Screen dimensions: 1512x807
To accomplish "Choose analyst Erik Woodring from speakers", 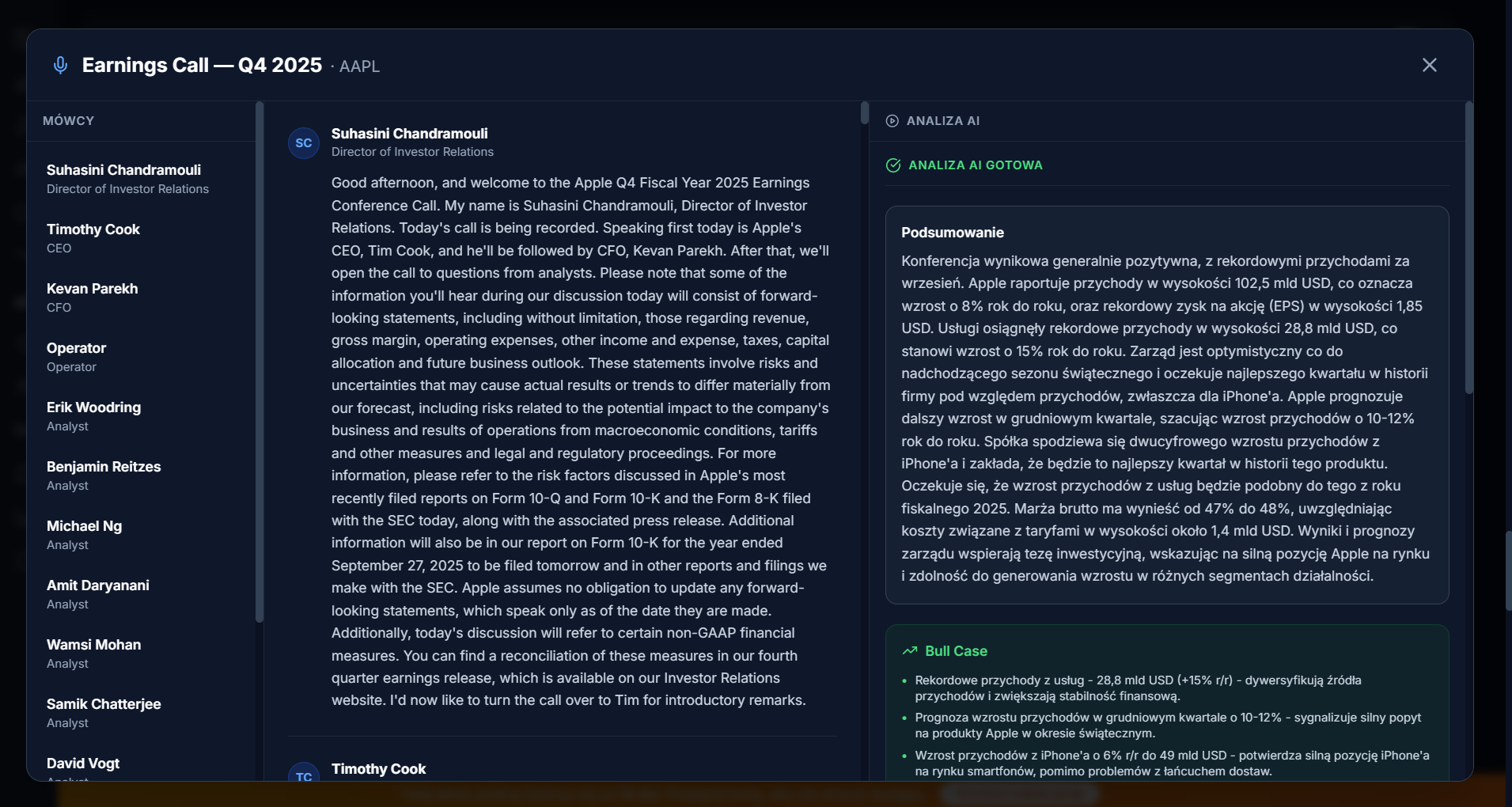I will [x=93, y=416].
